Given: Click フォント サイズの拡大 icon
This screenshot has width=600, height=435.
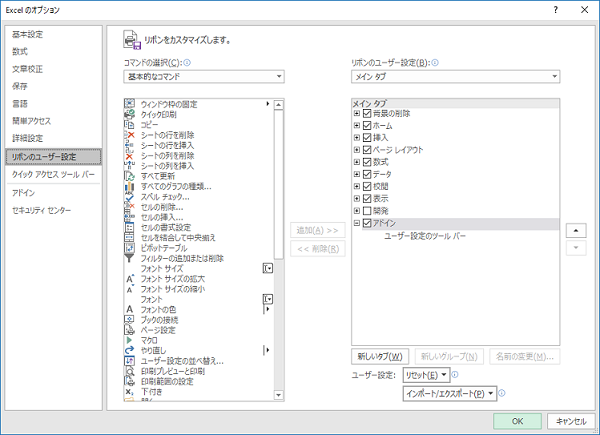Looking at the screenshot, I should (130, 279).
